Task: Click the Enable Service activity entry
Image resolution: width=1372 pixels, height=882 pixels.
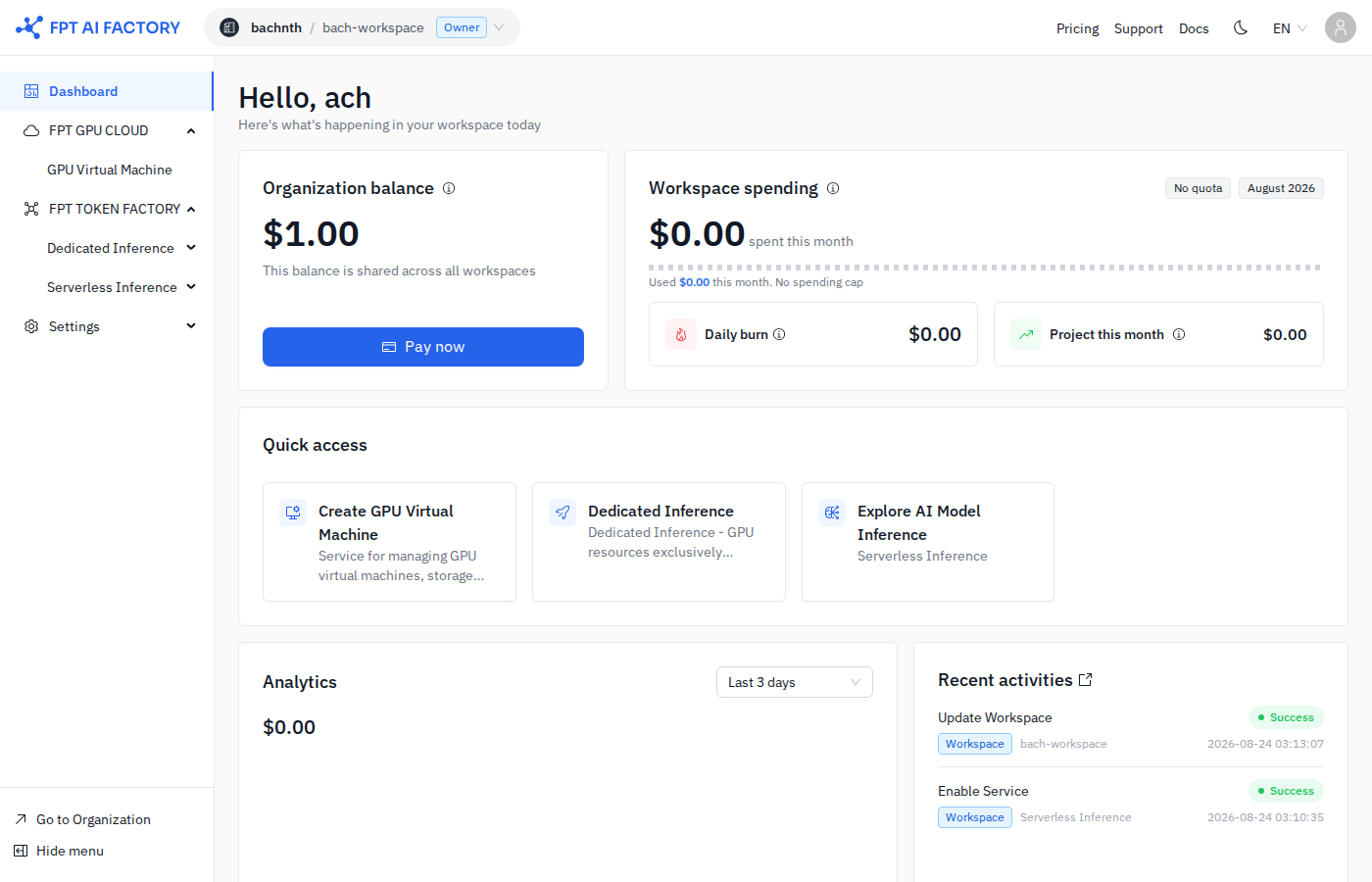Action: [1131, 804]
